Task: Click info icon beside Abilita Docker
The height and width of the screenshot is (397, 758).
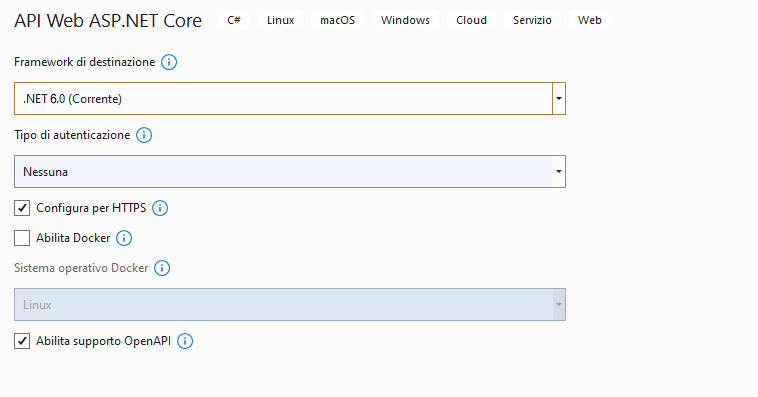Action: (x=124, y=238)
